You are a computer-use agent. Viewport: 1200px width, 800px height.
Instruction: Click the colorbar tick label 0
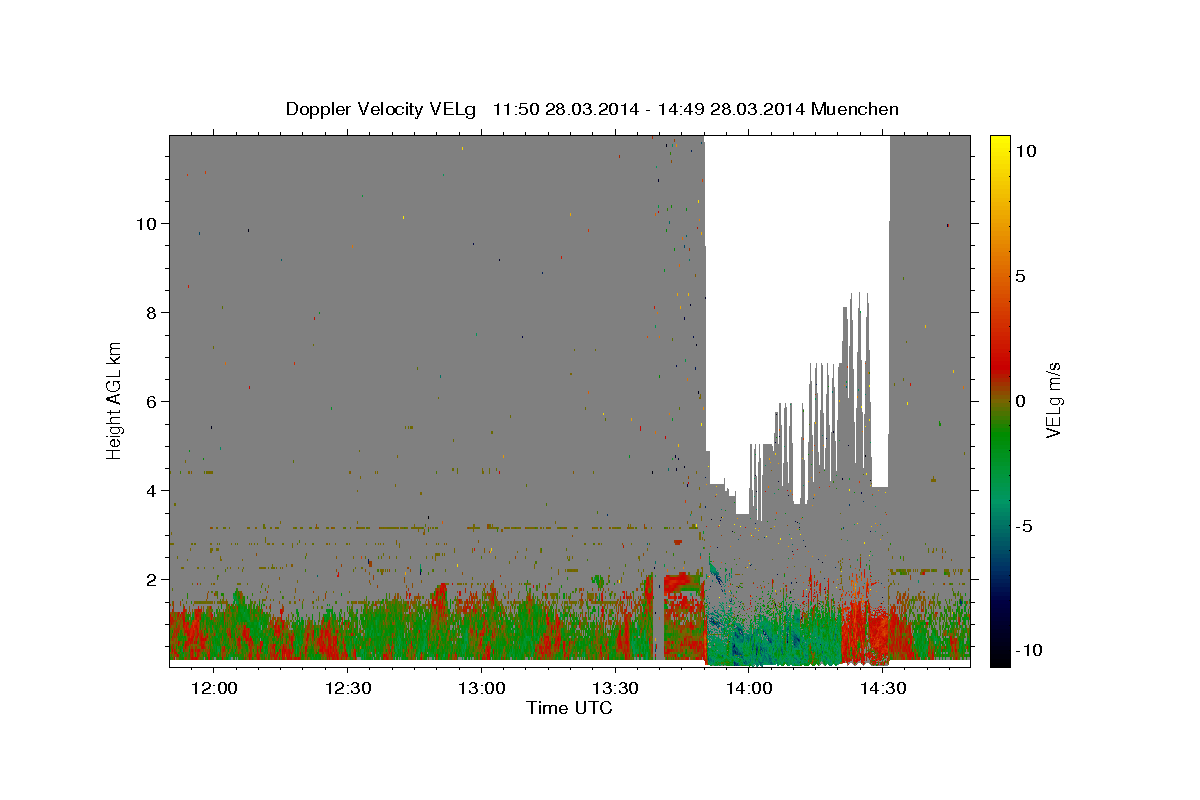click(x=1020, y=401)
